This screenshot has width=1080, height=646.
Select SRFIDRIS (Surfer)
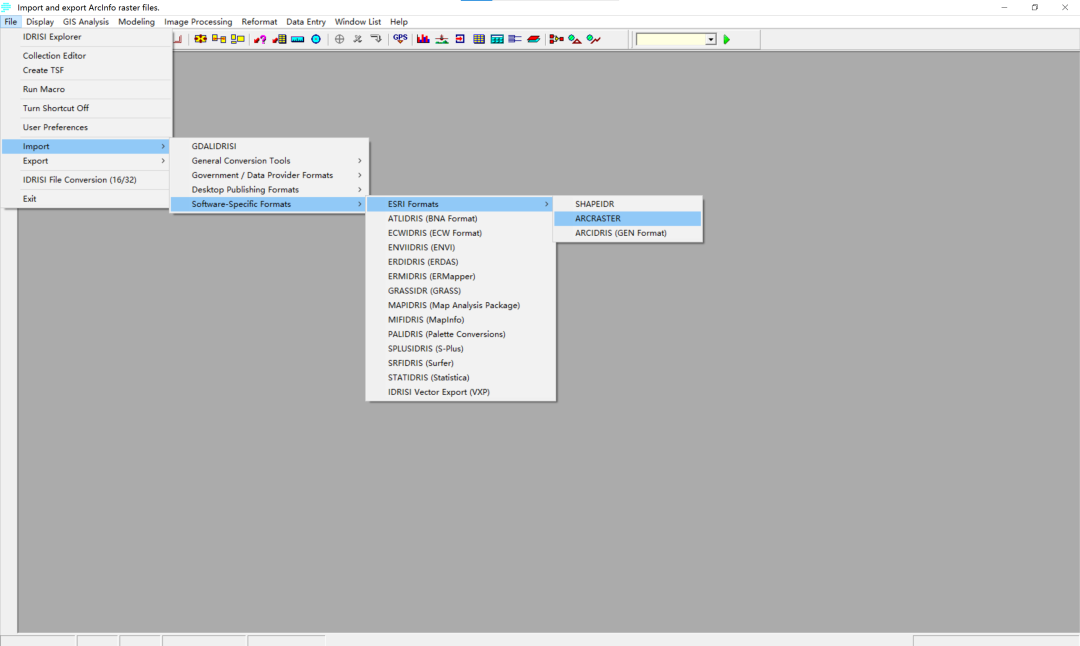click(461, 363)
